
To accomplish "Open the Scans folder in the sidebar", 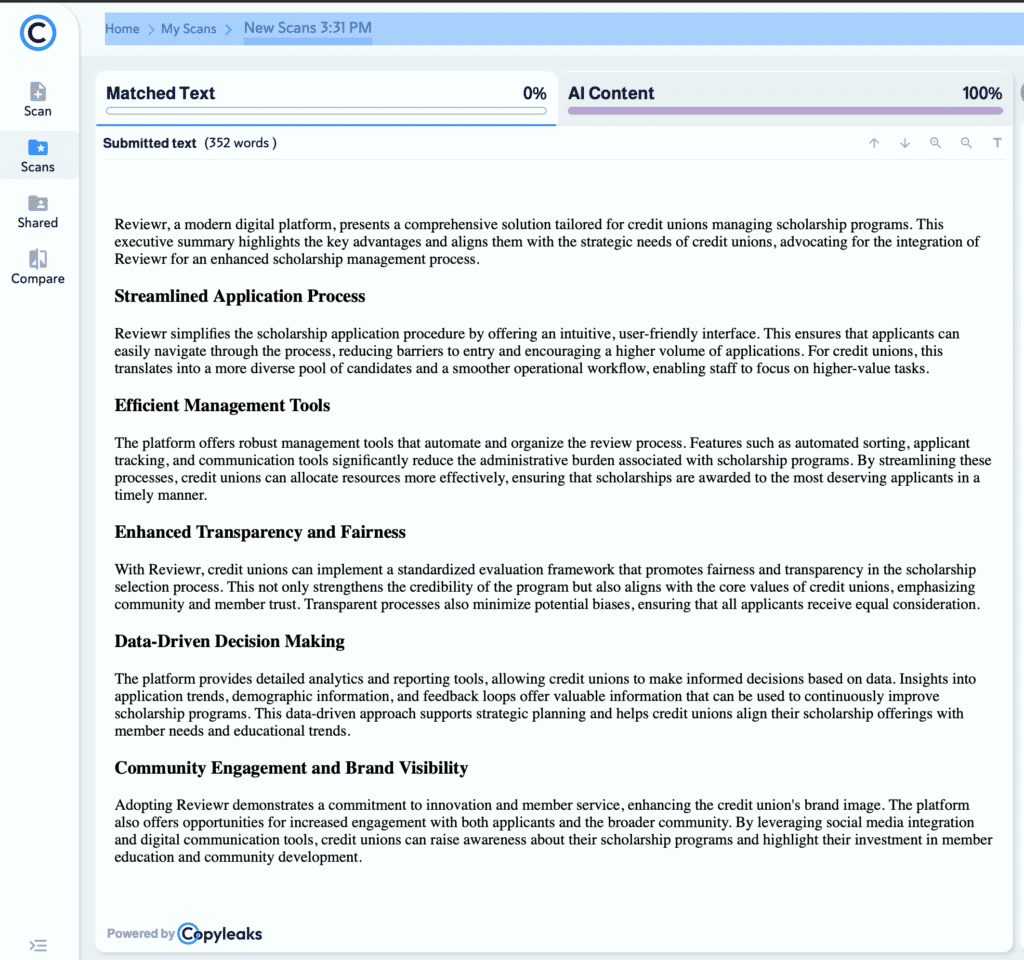I will coord(38,155).
